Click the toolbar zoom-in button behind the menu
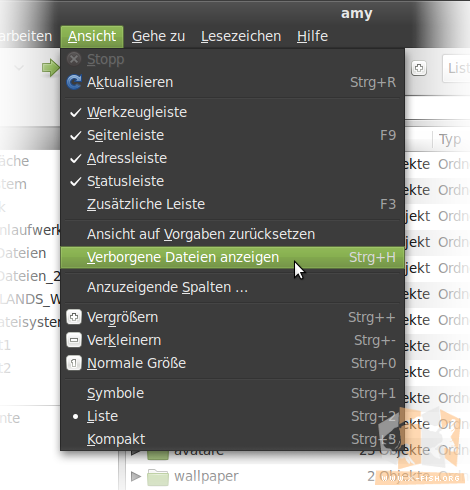The width and height of the screenshot is (470, 490). pos(419,68)
